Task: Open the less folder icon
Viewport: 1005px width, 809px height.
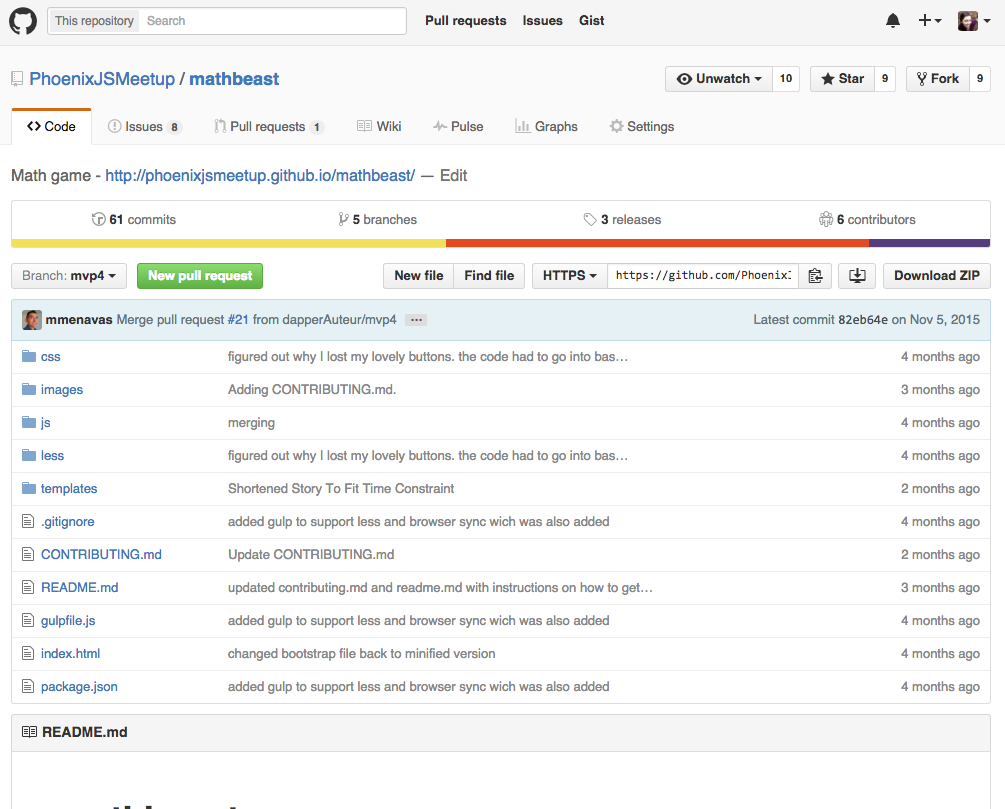Action: click(x=29, y=455)
